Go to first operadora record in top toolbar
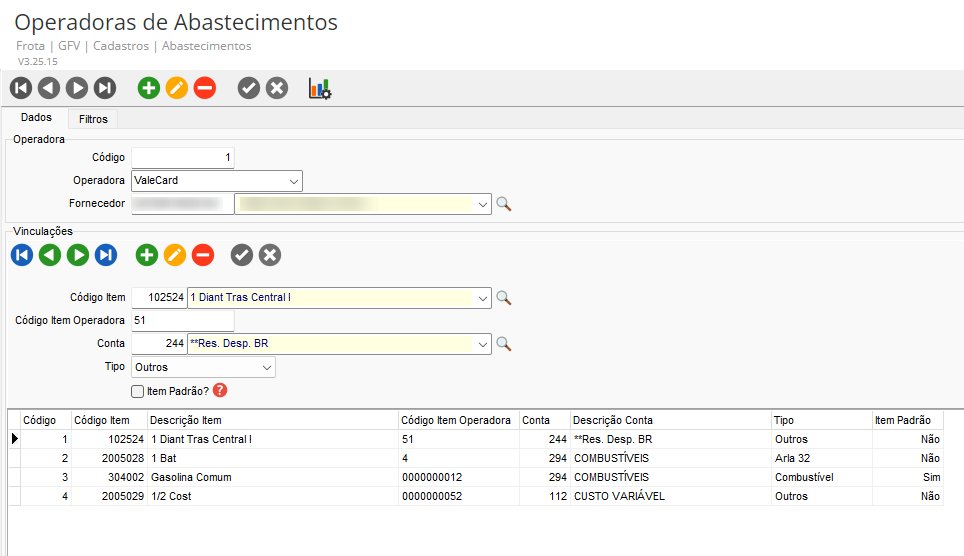 [21, 88]
